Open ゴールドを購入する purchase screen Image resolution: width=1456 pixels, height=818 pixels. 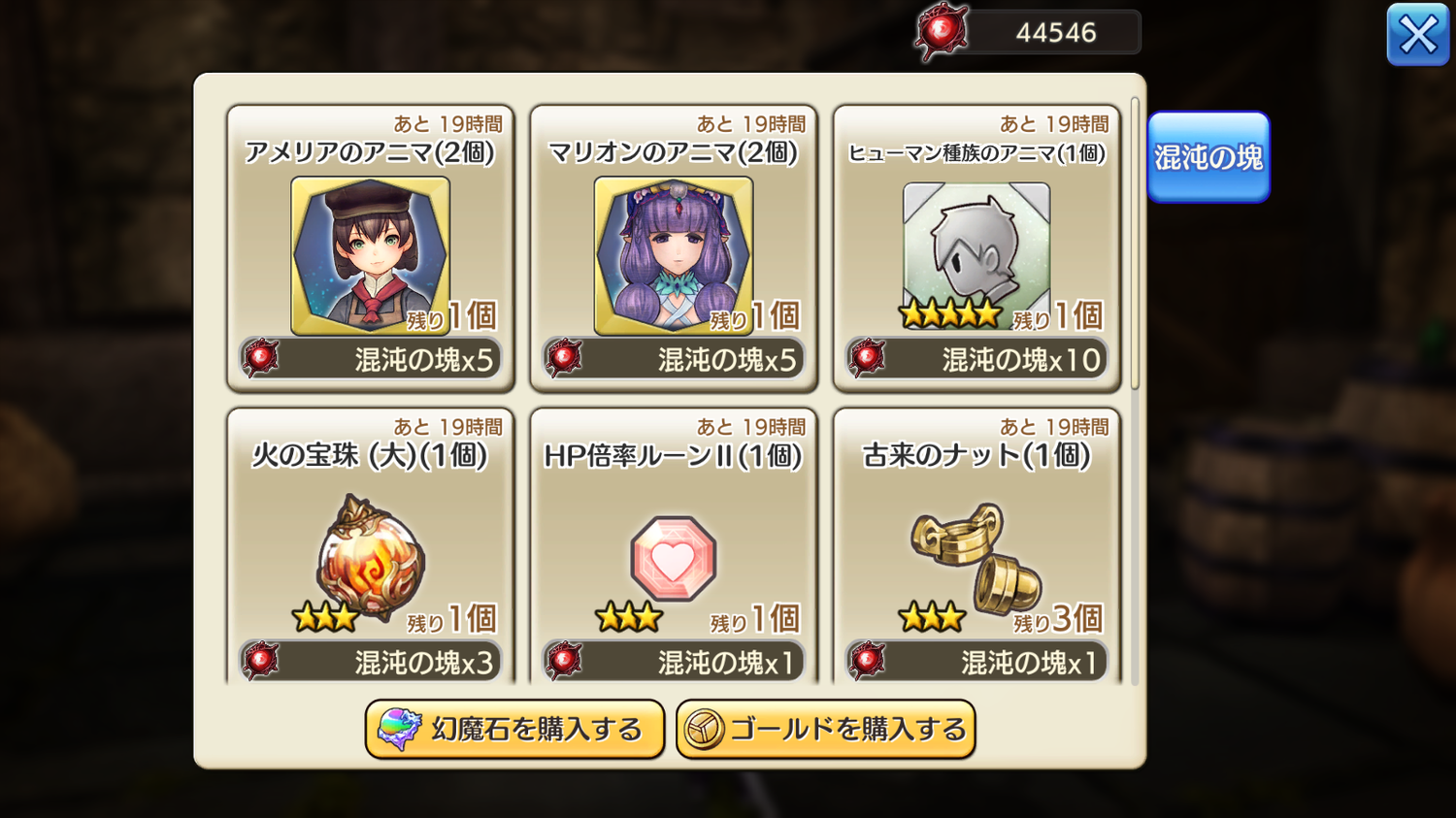click(x=826, y=730)
